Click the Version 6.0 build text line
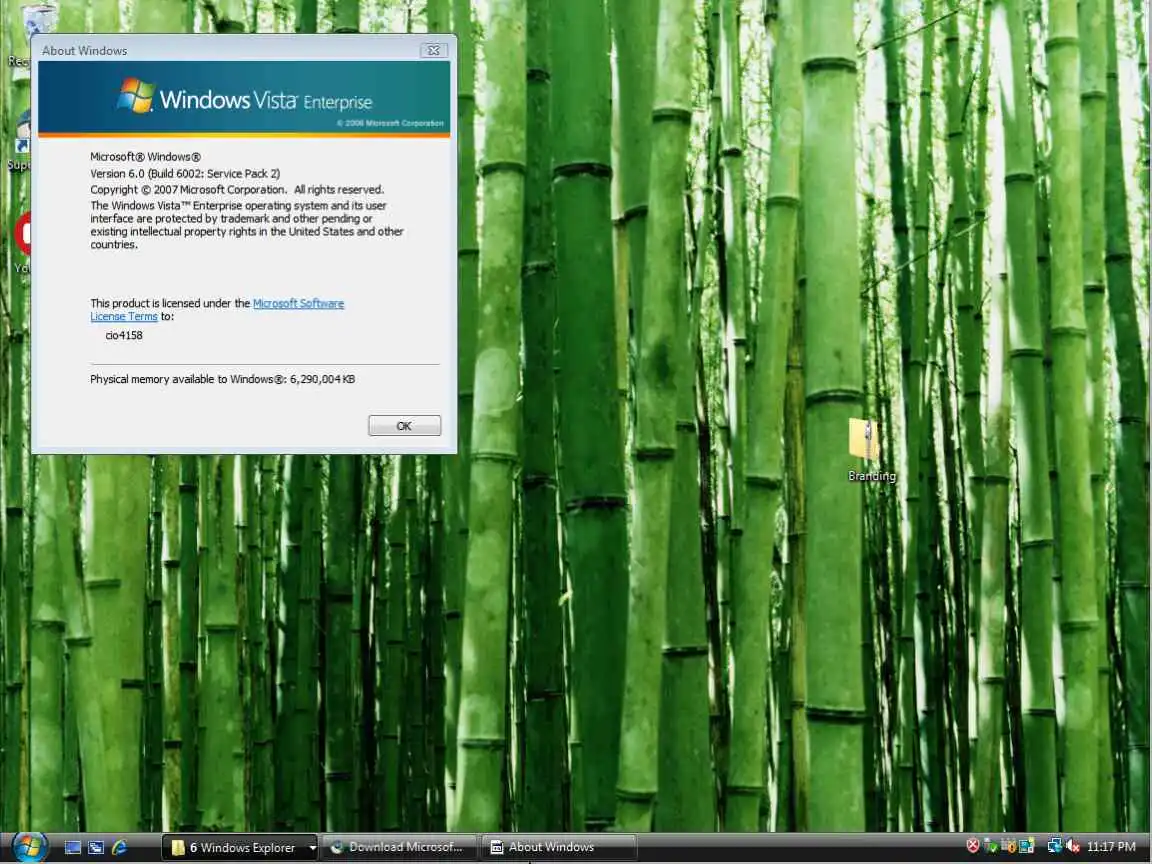Image resolution: width=1152 pixels, height=864 pixels. (185, 173)
